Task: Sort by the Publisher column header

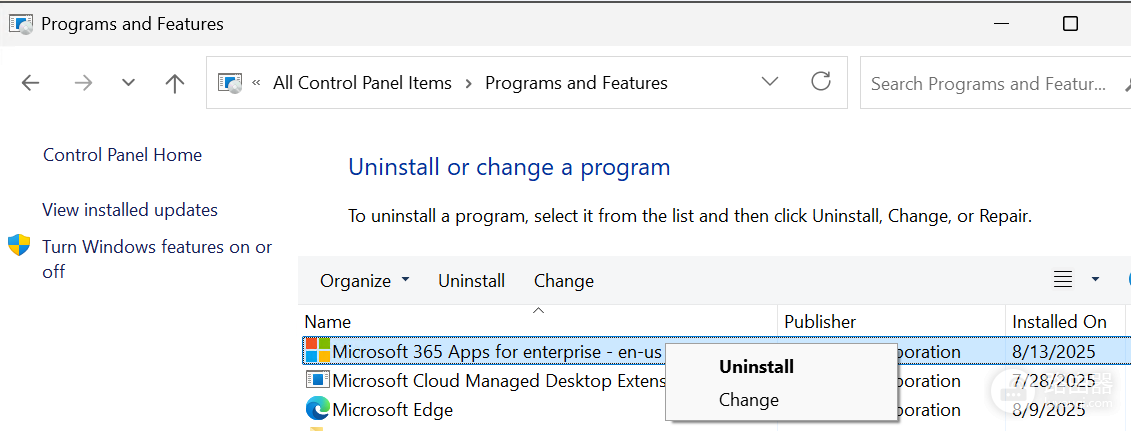Action: (x=892, y=321)
